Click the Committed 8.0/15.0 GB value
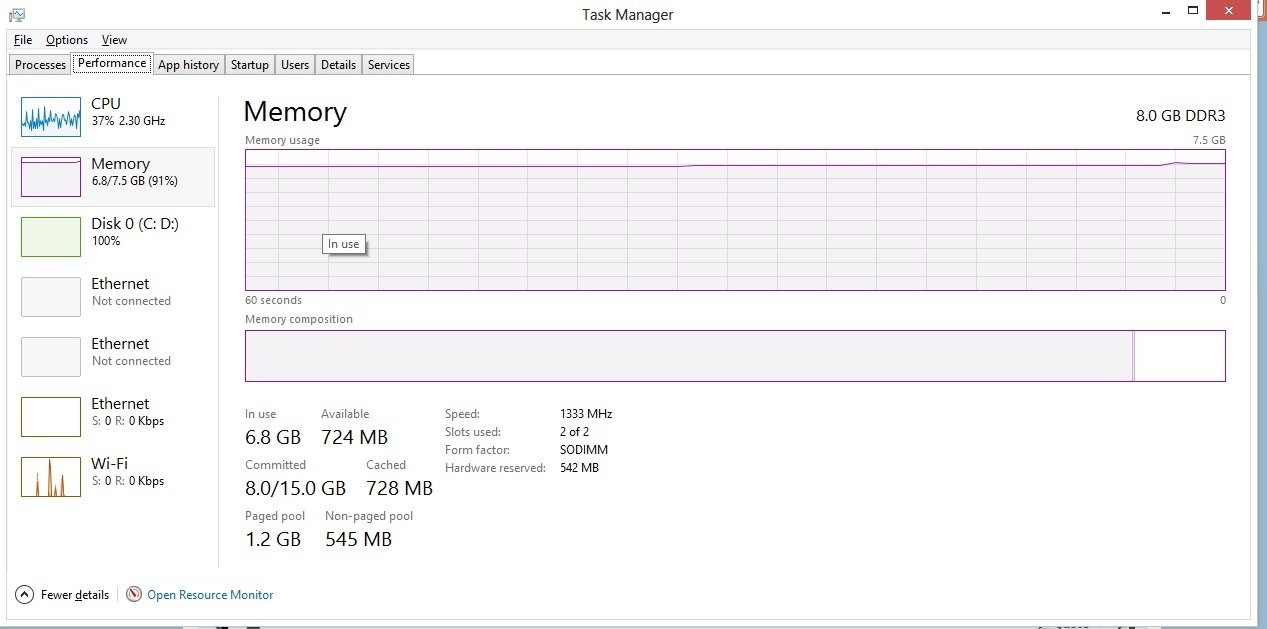The width and height of the screenshot is (1267, 629). (x=295, y=488)
